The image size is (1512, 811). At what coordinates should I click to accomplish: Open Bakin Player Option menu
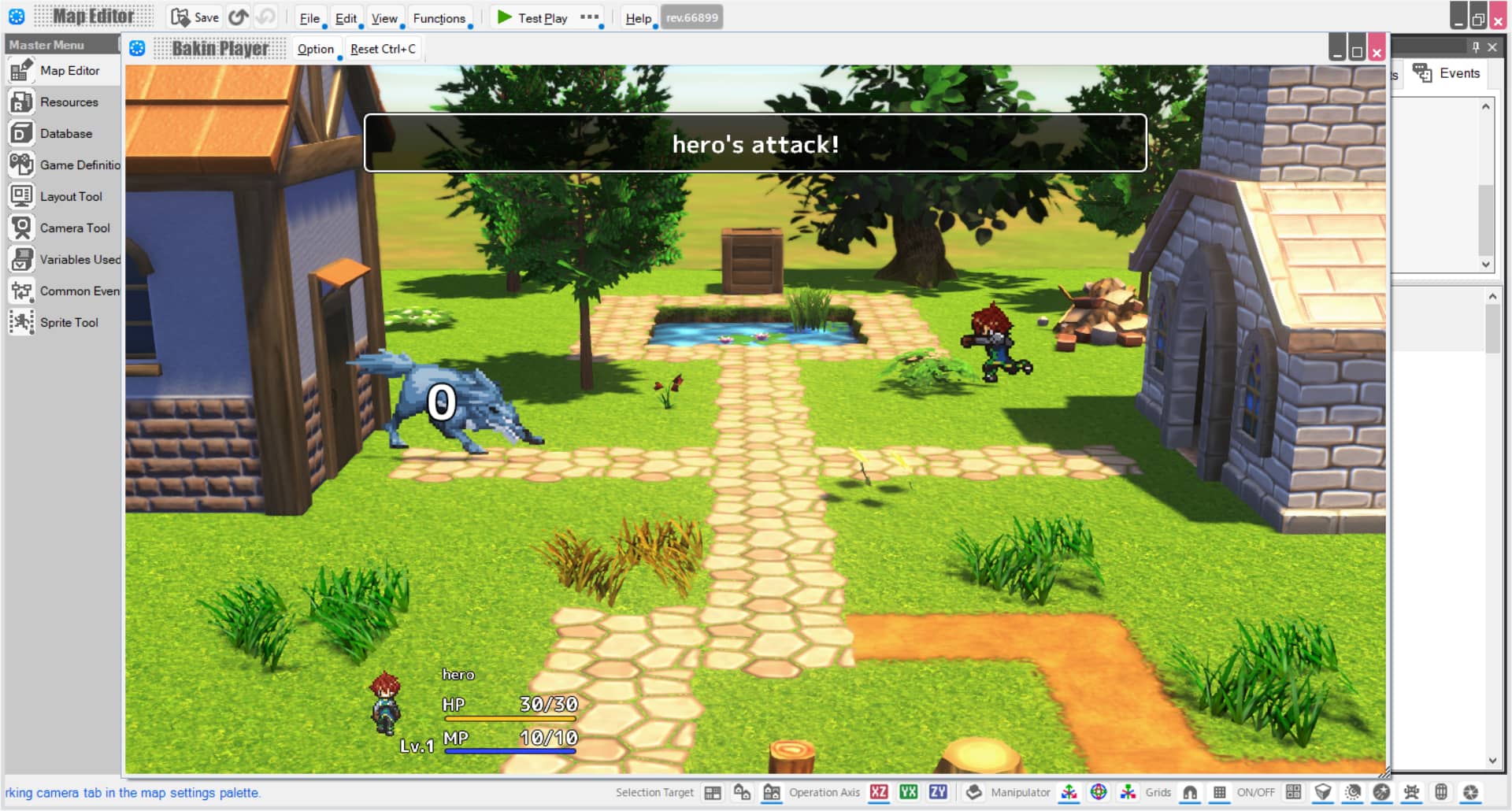point(316,49)
